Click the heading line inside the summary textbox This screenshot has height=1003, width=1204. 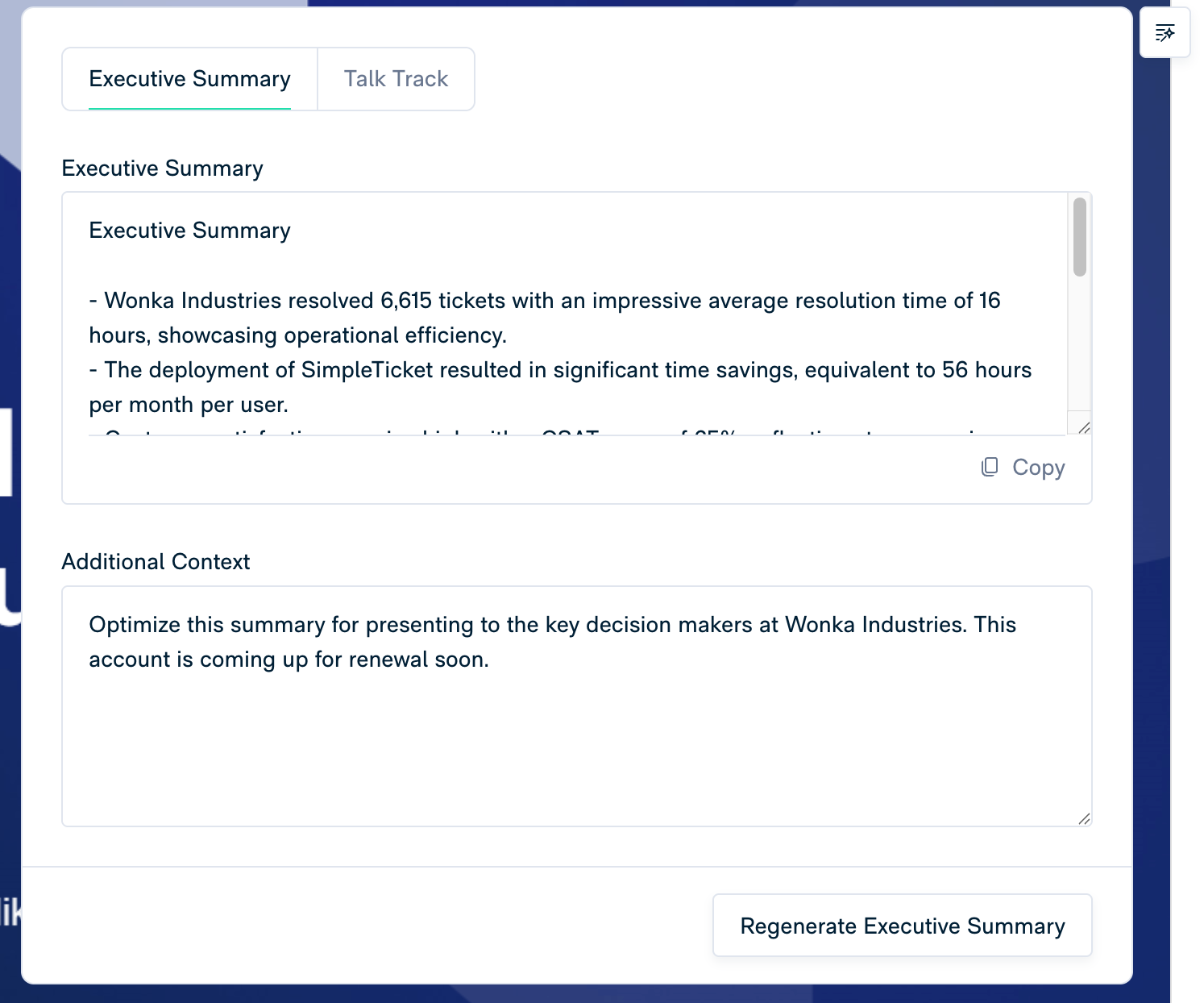pyautogui.click(x=189, y=231)
